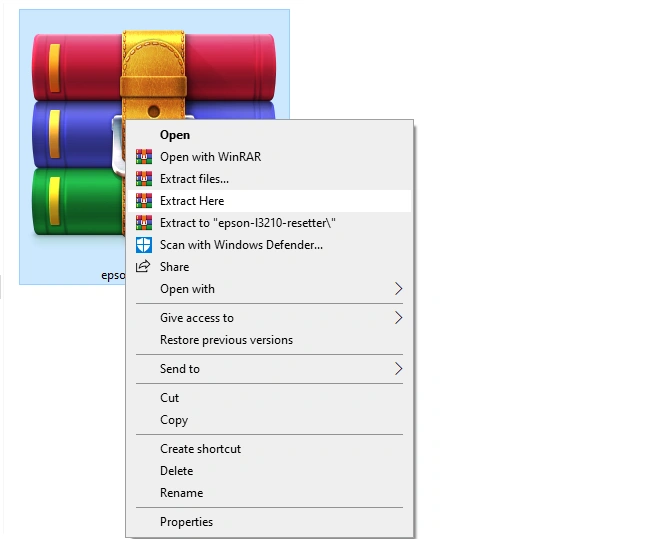The width and height of the screenshot is (666, 539).
Task: Choose Cut in the context menu
Action: (269, 398)
